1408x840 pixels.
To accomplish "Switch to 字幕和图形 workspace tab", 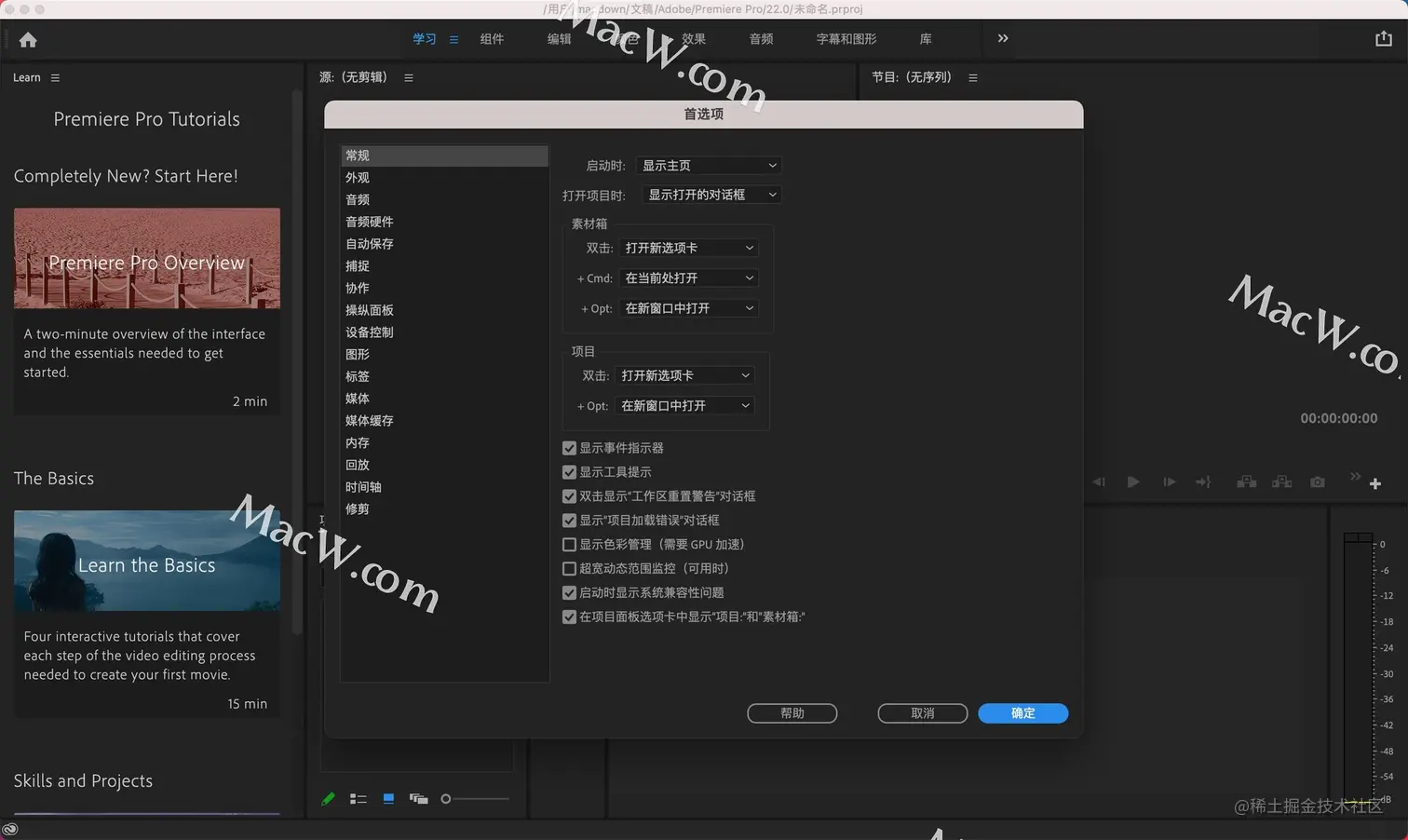I will point(846,39).
